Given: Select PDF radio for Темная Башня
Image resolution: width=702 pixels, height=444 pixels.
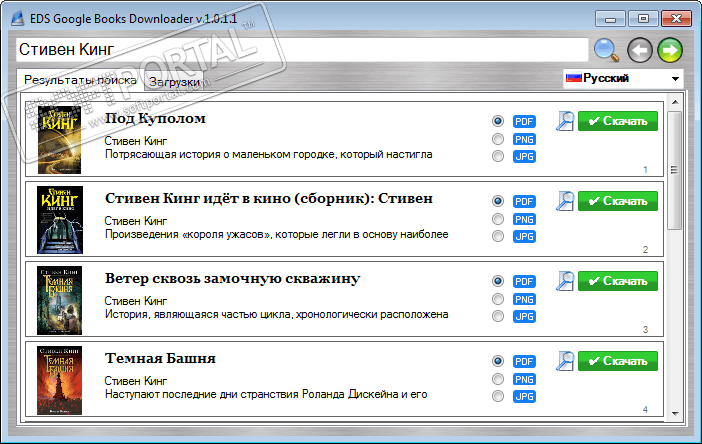Looking at the screenshot, I should (497, 361).
